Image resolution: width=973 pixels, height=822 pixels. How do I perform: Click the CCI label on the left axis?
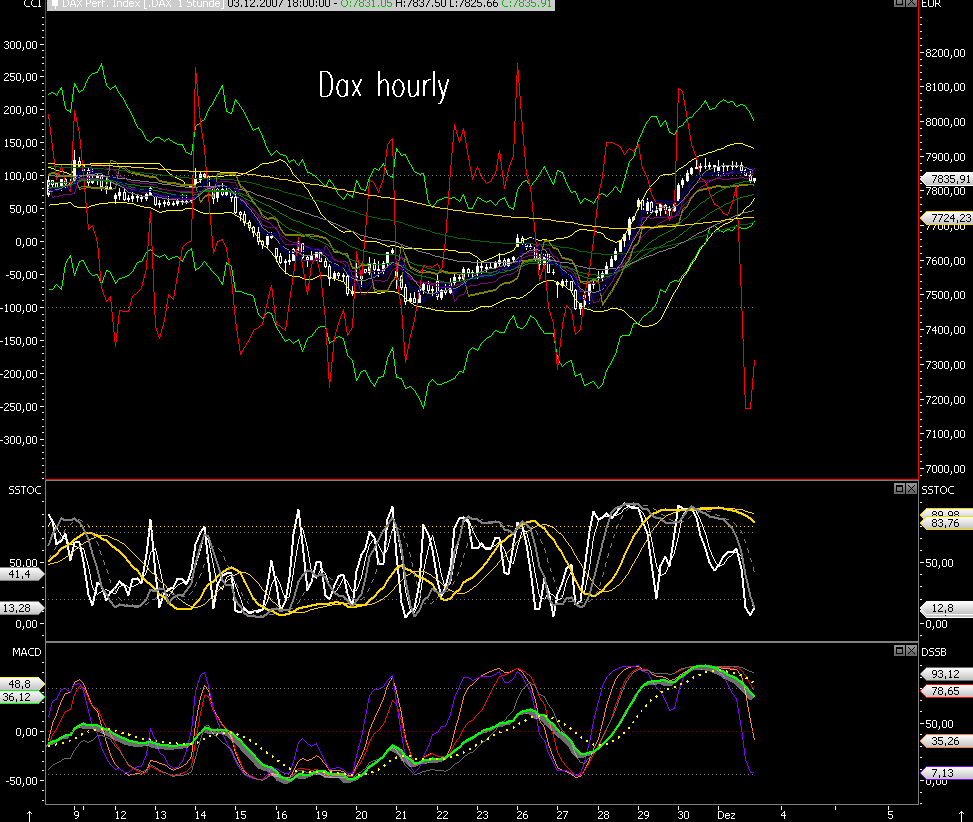[x=32, y=3]
